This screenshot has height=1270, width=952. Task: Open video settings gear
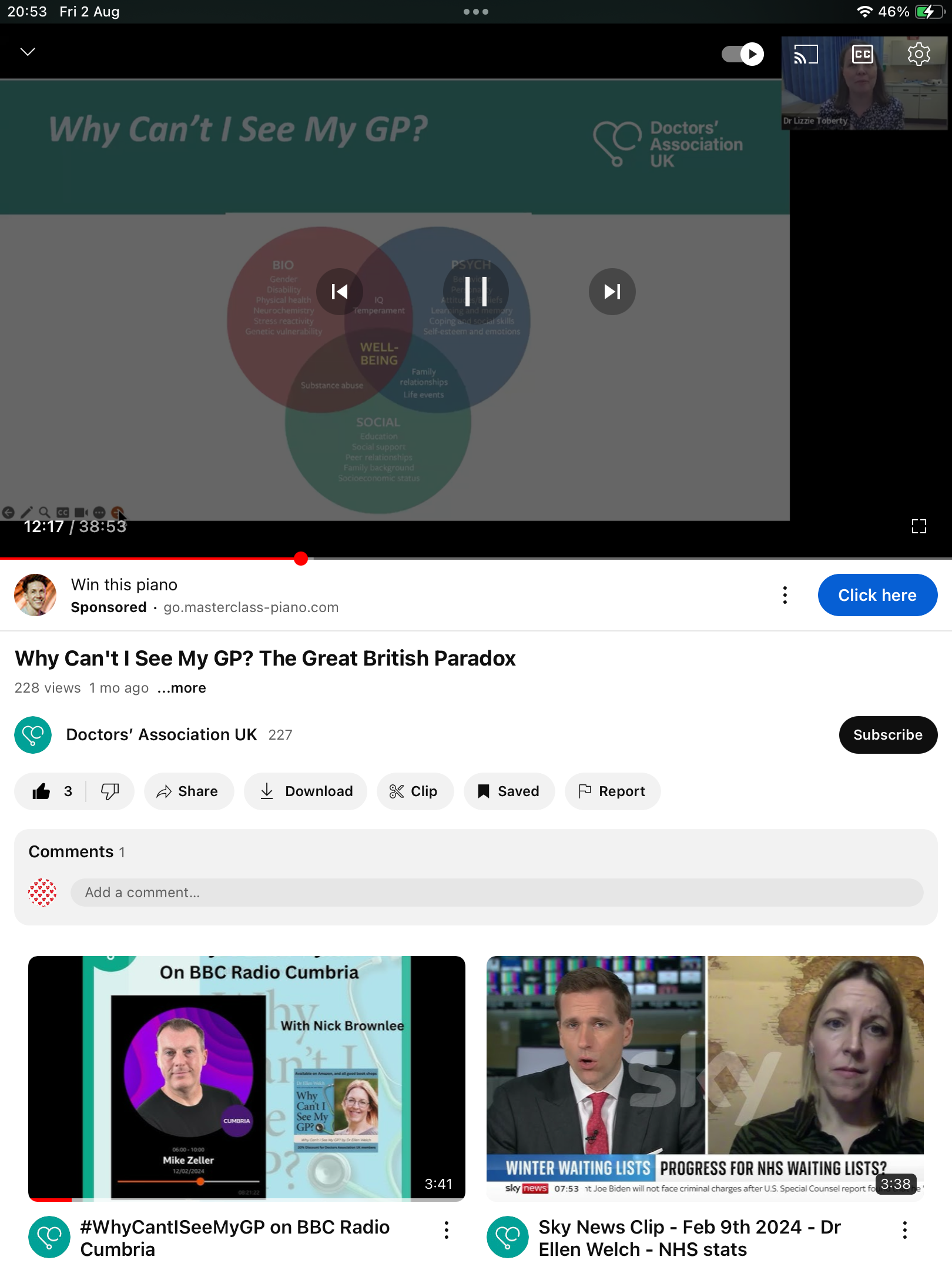pos(919,54)
